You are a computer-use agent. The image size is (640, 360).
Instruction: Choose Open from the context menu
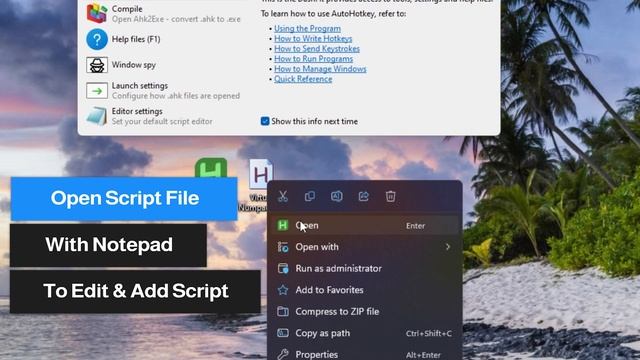coord(364,225)
